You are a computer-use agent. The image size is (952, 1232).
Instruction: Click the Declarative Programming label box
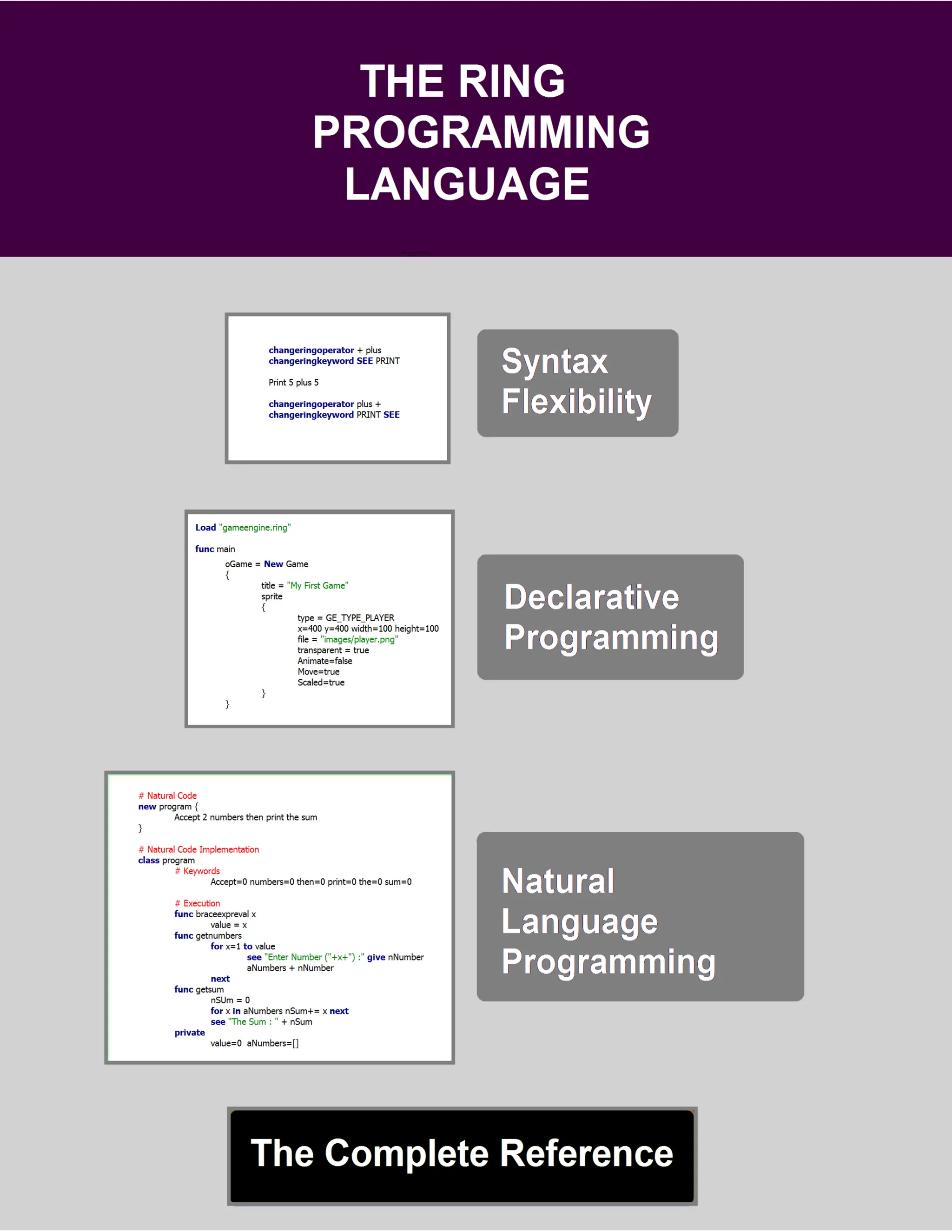tap(610, 616)
